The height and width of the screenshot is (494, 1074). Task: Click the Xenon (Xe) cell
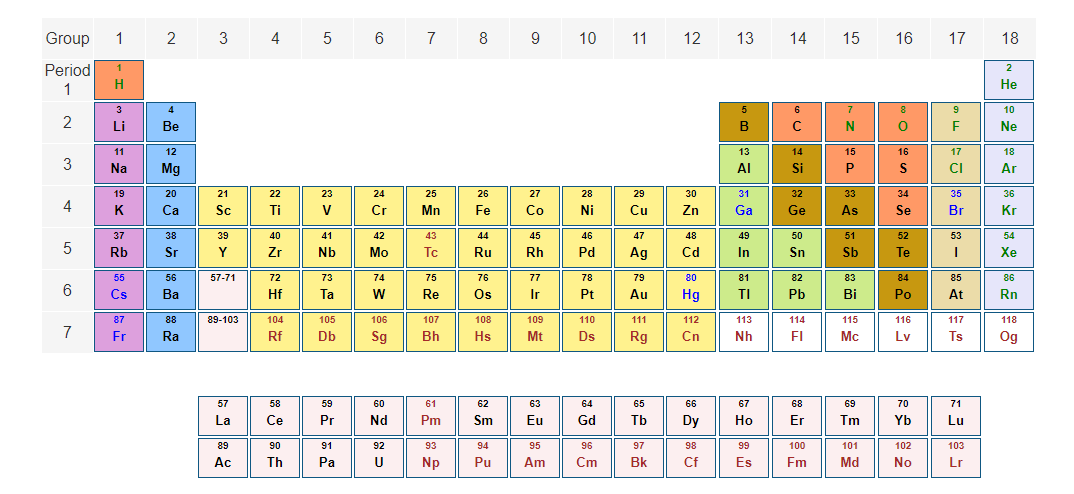(x=1009, y=248)
